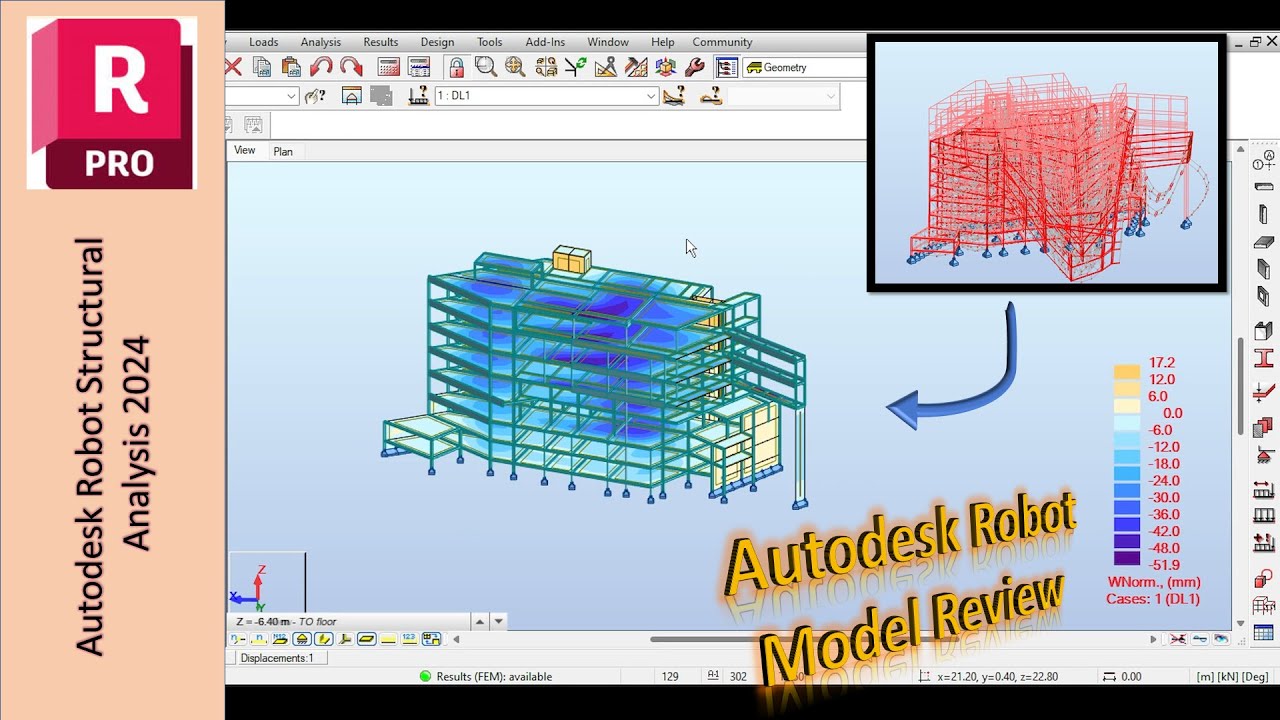Viewport: 1280px width, 720px height.
Task: Open the Tools menu
Action: 490,42
